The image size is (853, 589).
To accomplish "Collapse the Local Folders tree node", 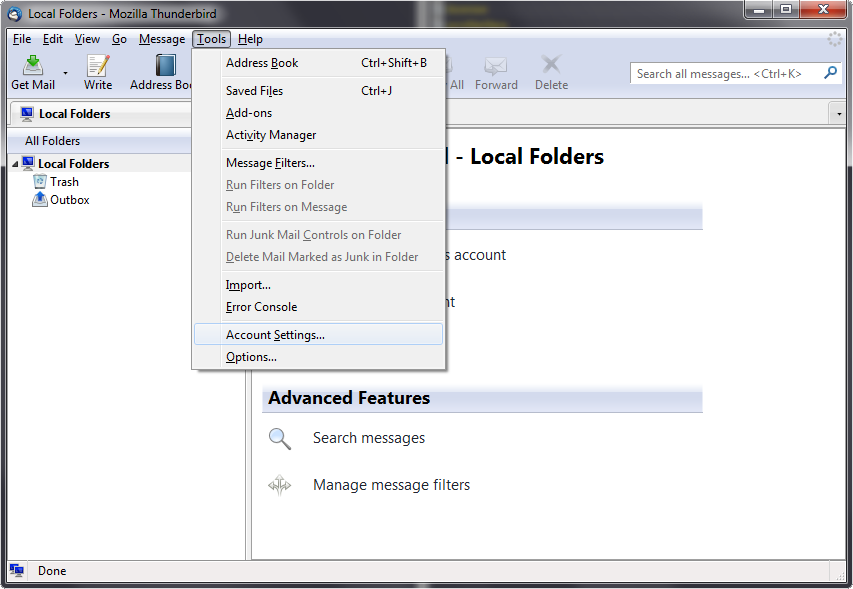I will [15, 164].
